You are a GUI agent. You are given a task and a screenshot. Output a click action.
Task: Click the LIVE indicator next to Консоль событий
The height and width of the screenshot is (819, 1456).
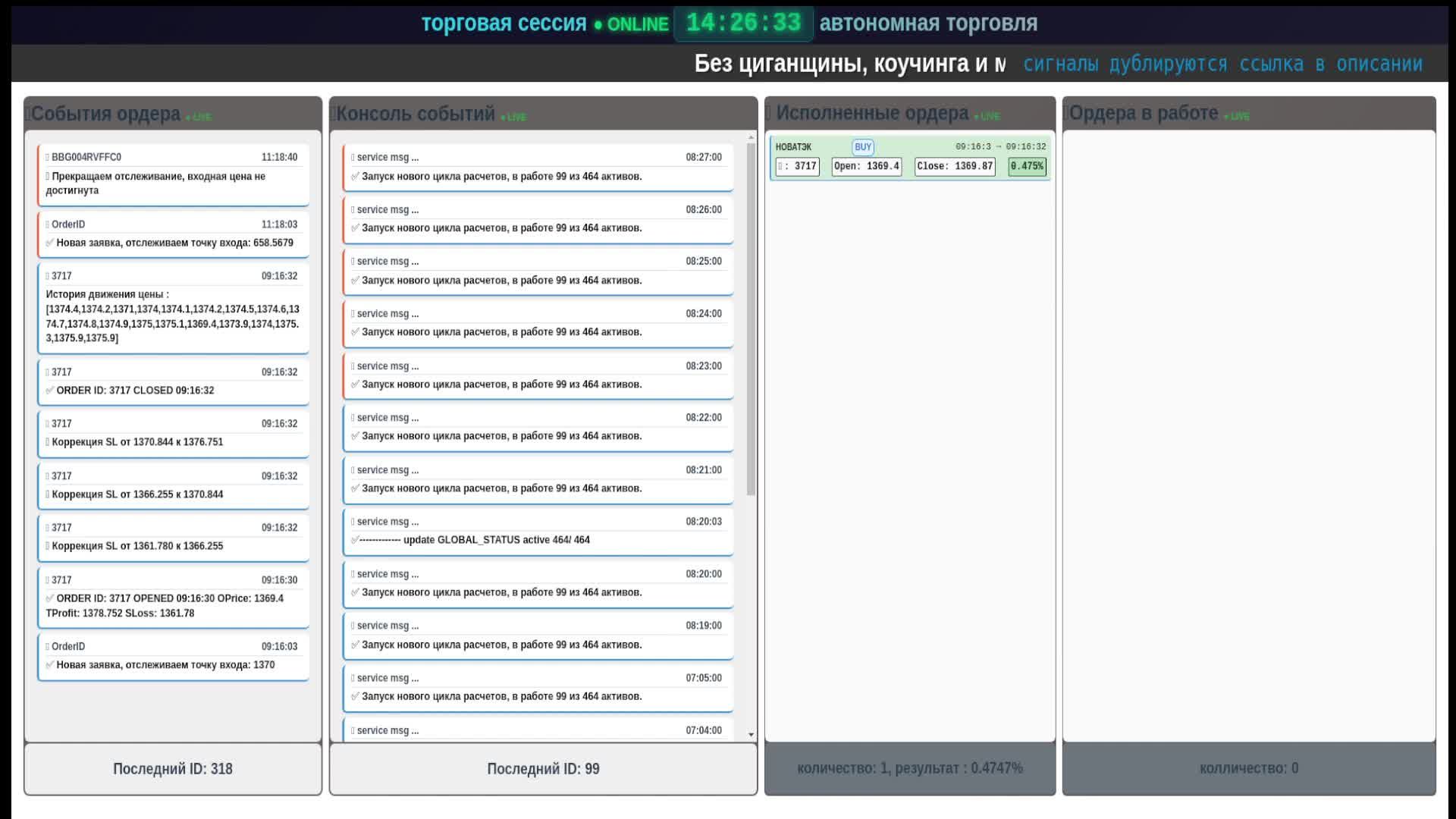[513, 117]
